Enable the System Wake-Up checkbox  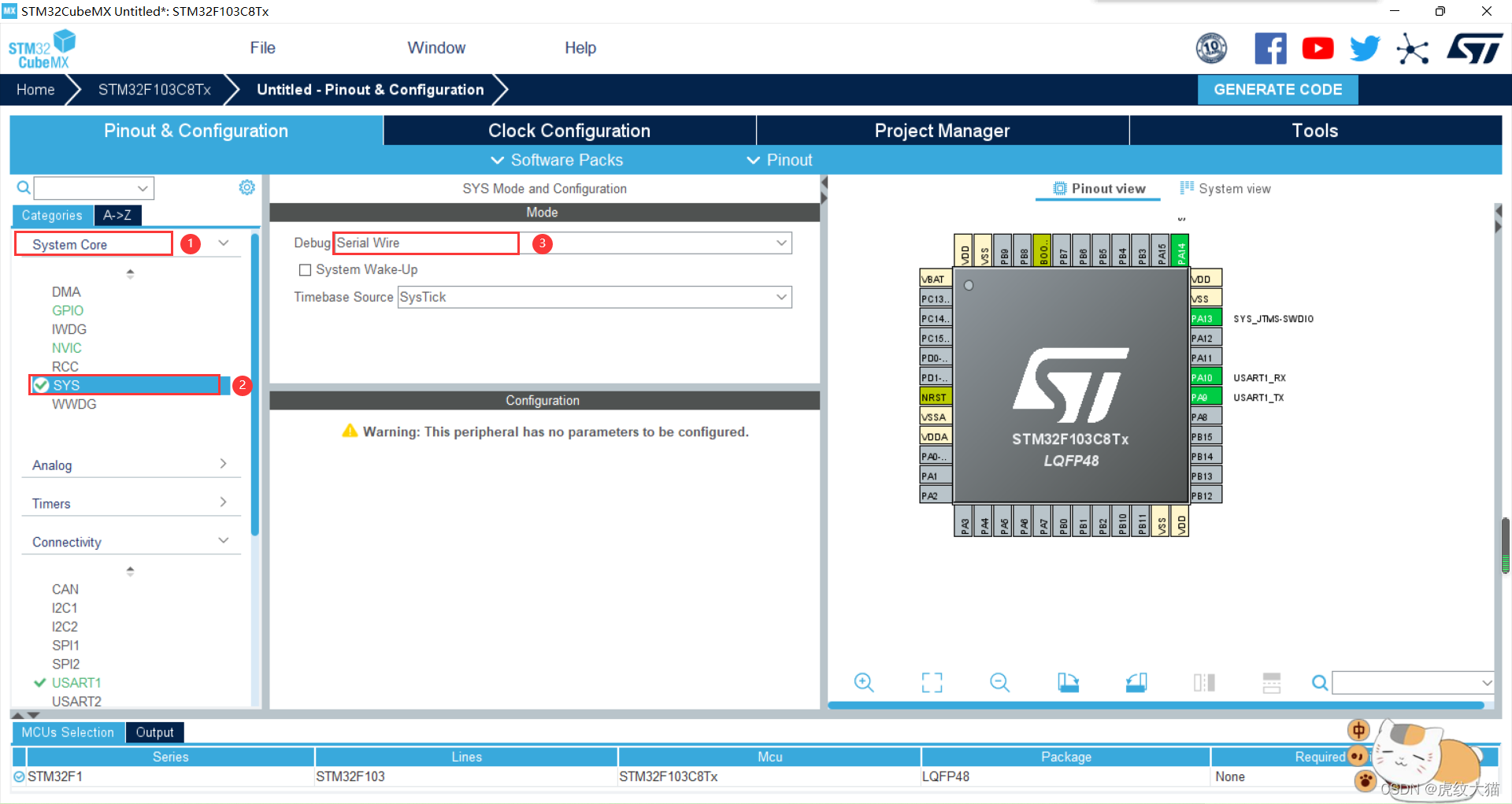coord(305,270)
